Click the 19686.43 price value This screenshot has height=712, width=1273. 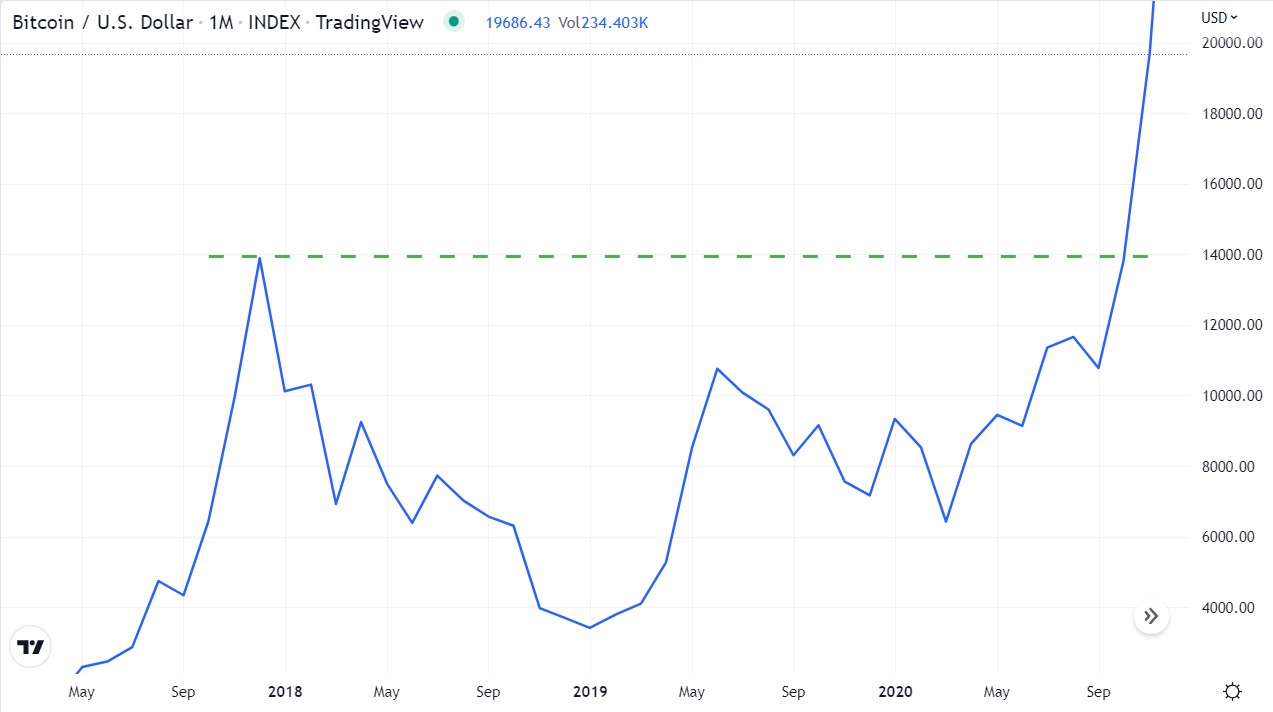(518, 22)
